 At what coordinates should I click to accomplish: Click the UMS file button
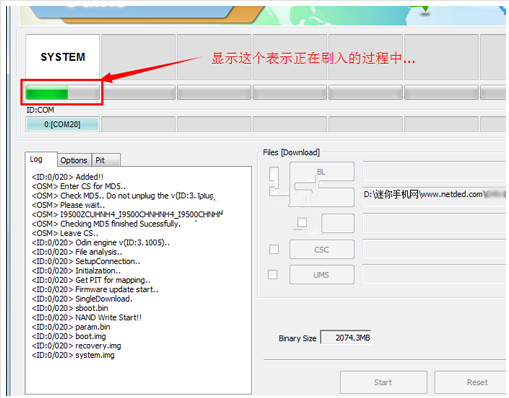click(x=322, y=275)
